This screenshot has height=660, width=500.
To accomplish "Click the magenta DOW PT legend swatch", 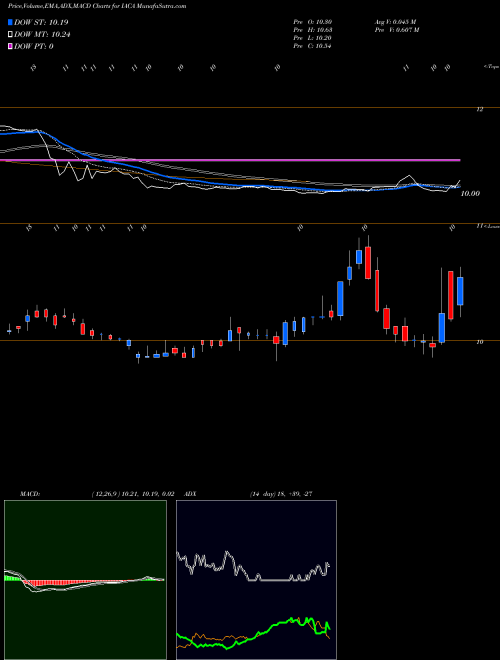I will (11, 47).
